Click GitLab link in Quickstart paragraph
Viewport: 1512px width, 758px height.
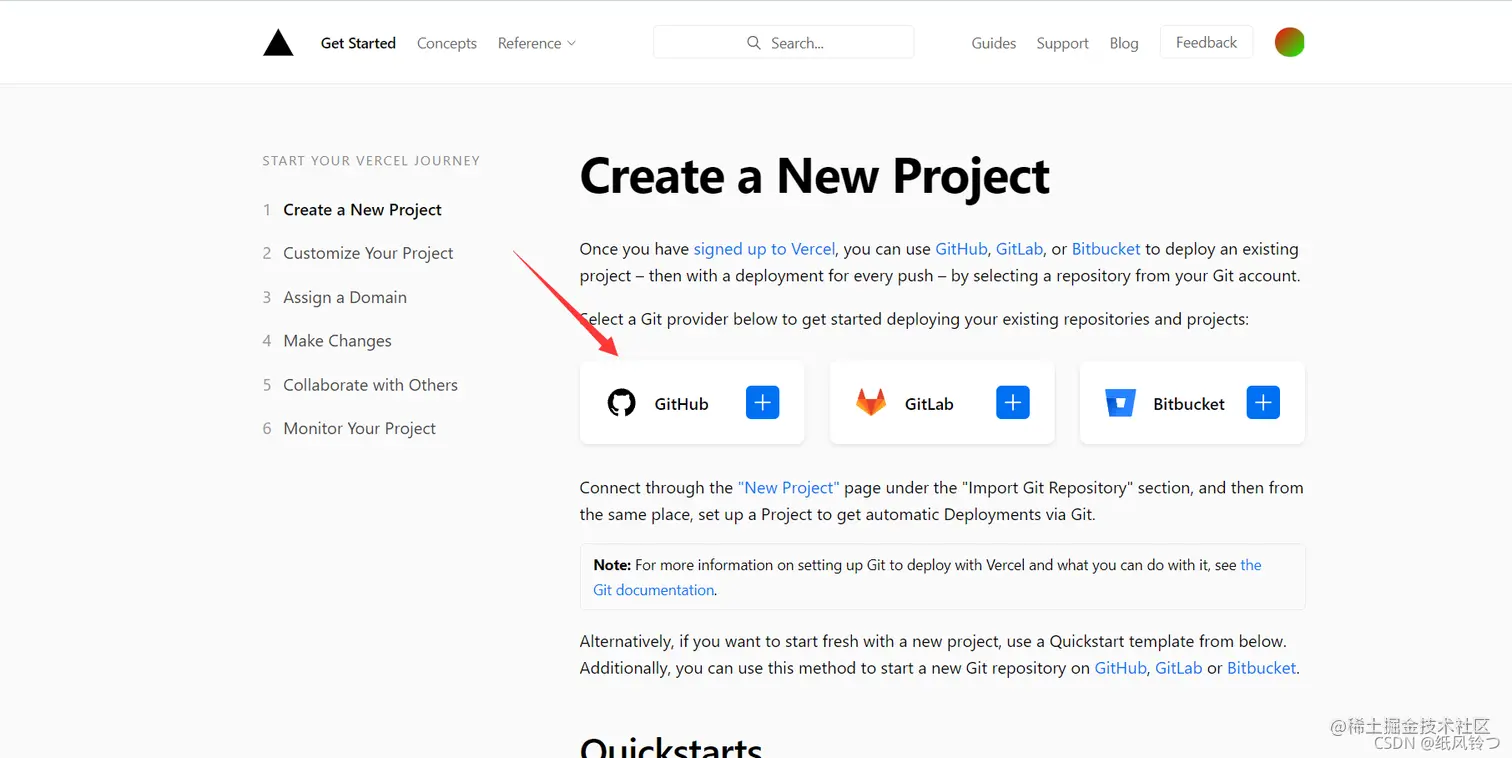tap(1178, 668)
